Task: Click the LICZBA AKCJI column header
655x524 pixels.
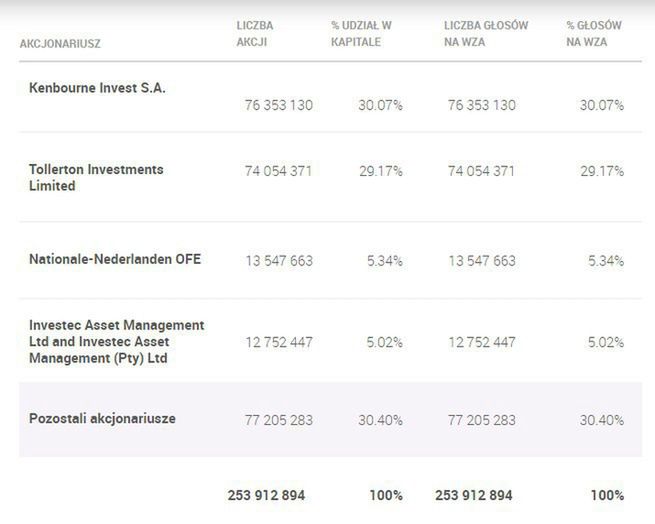Action: pyautogui.click(x=255, y=34)
